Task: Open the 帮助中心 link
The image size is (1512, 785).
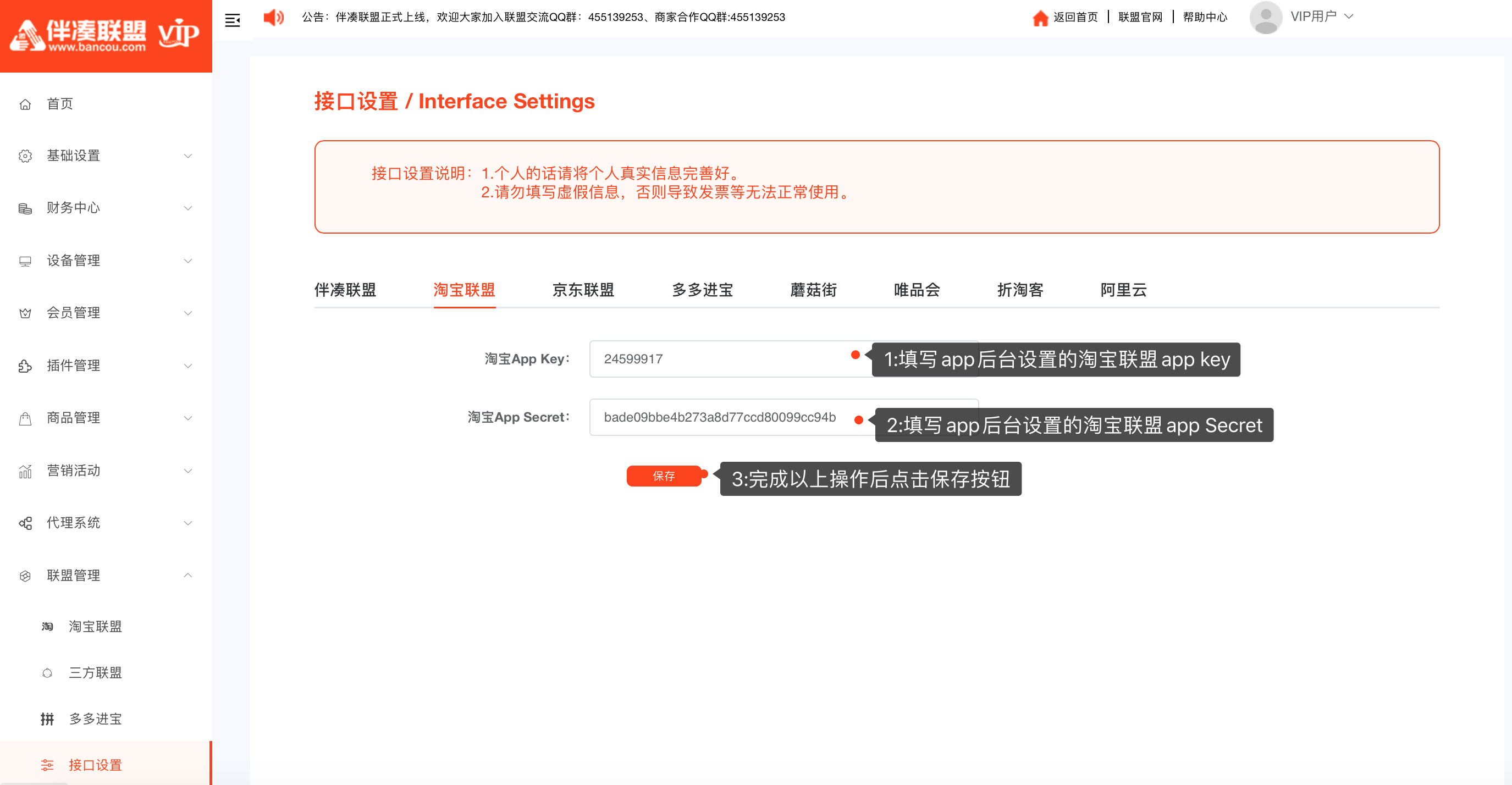Action: pos(1205,18)
